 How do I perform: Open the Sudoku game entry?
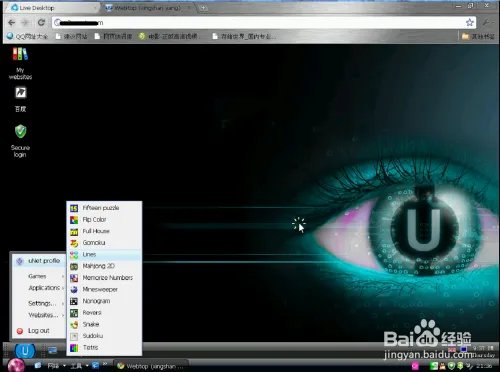(104, 336)
